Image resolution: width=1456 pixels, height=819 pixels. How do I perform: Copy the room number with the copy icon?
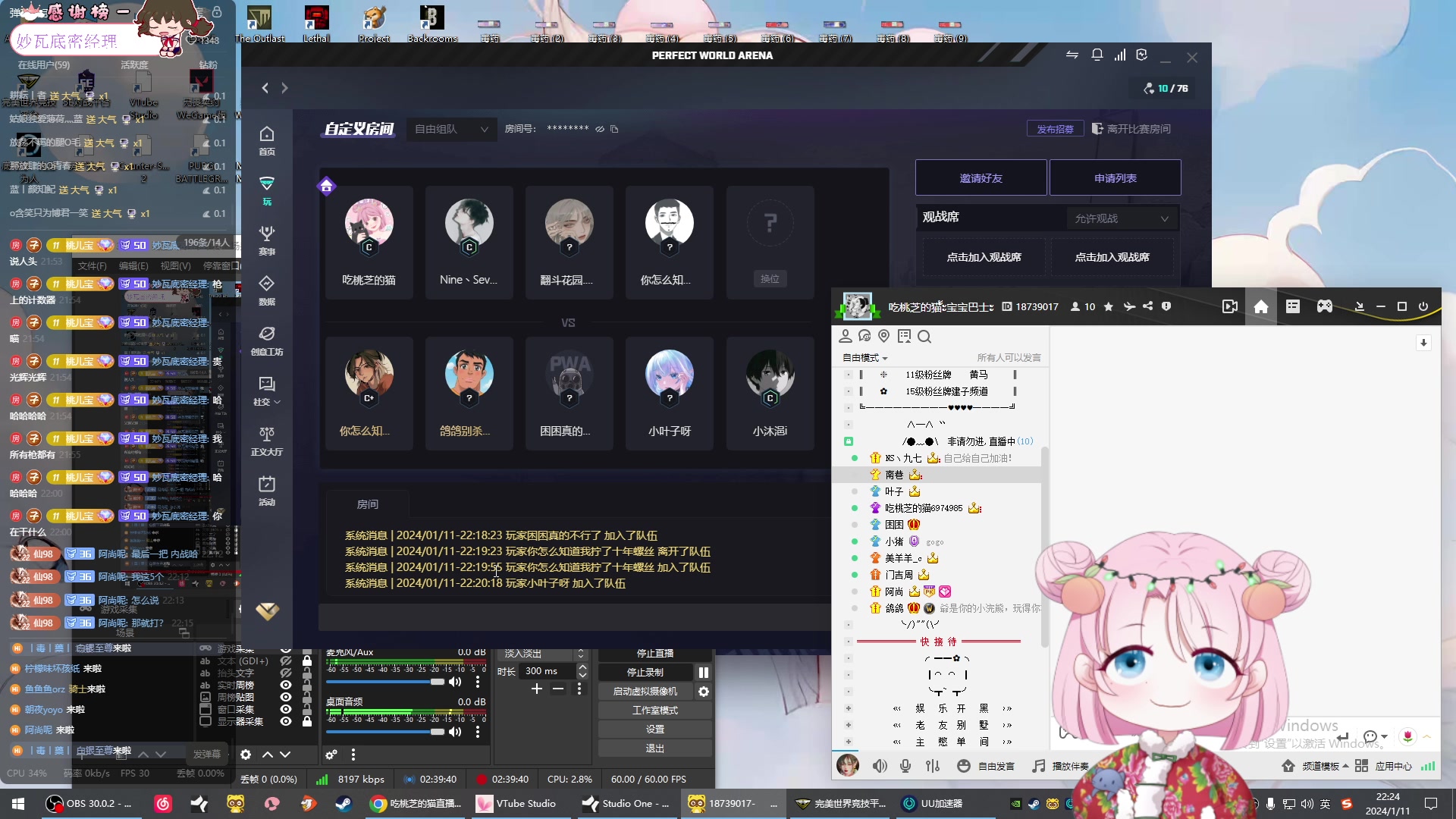click(x=614, y=129)
